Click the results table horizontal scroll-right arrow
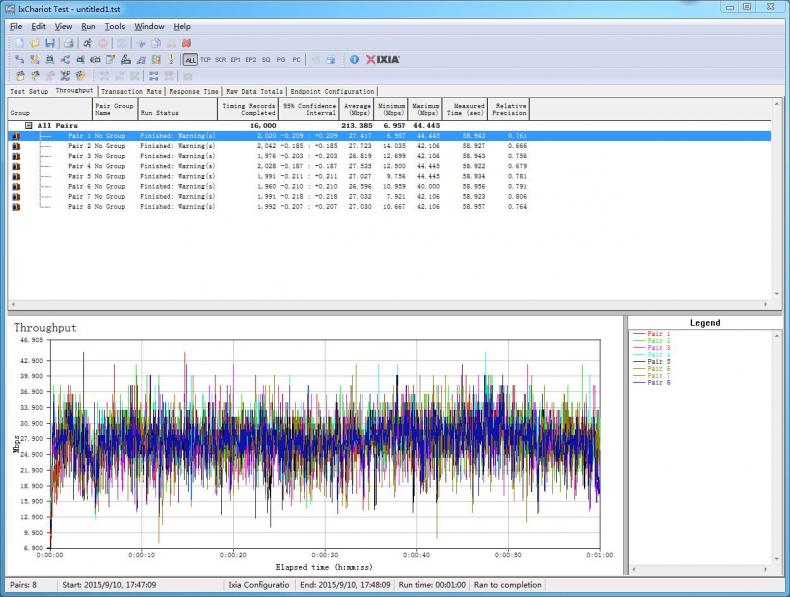Viewport: 790px width, 597px height. [765, 304]
